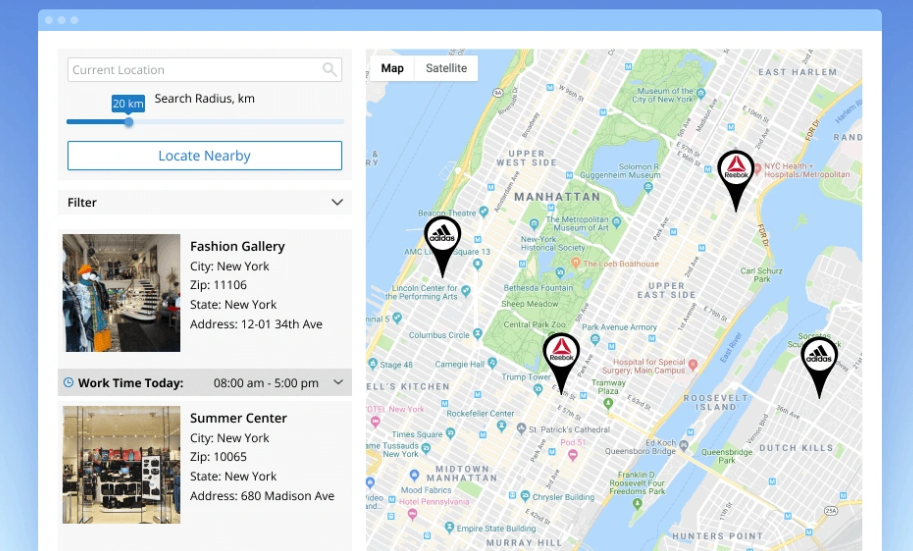Click the Hospital for Special Surgery marker
This screenshot has width=913, height=551.
click(x=693, y=365)
